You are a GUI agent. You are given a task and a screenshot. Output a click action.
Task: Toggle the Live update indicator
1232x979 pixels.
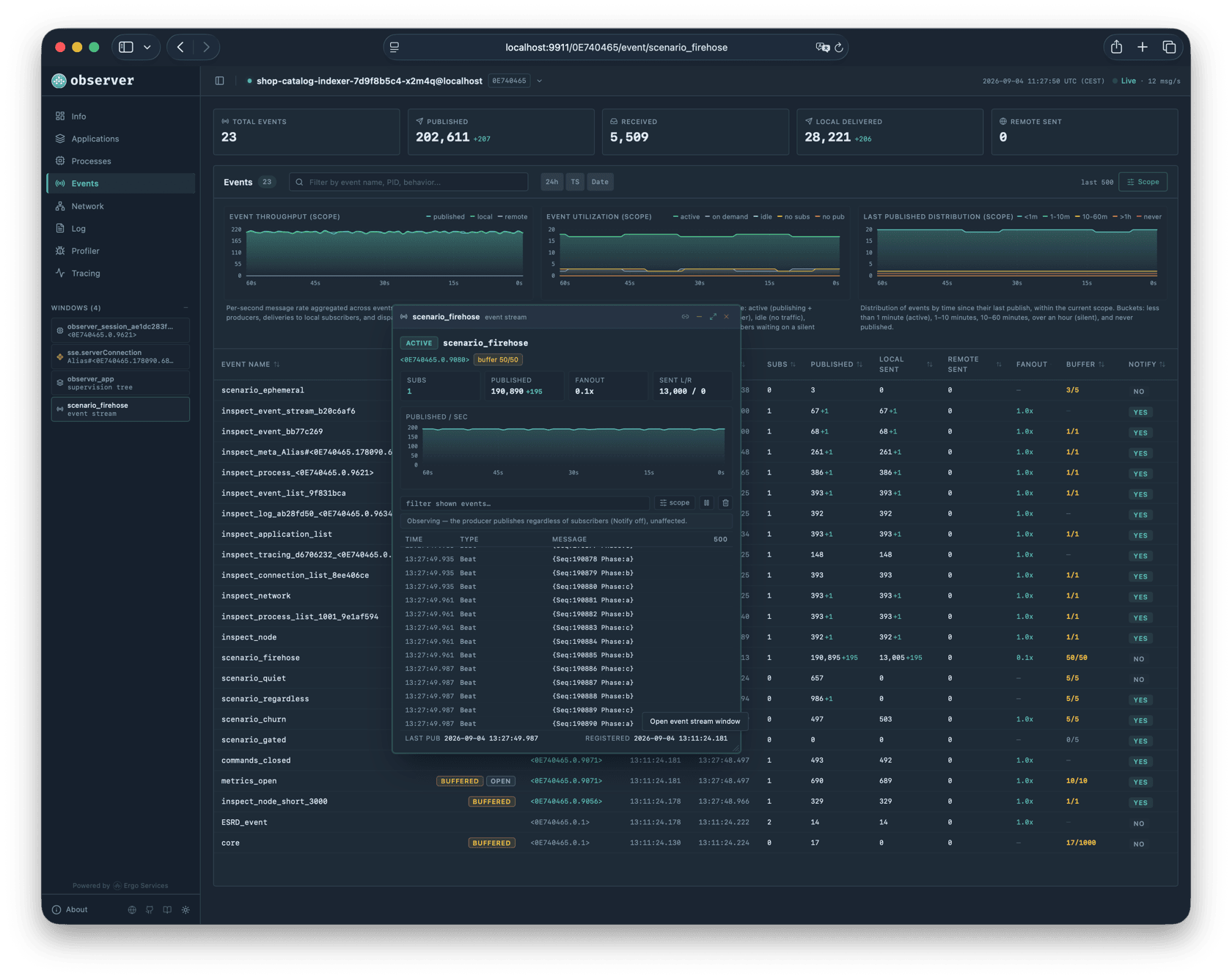pyautogui.click(x=1124, y=81)
